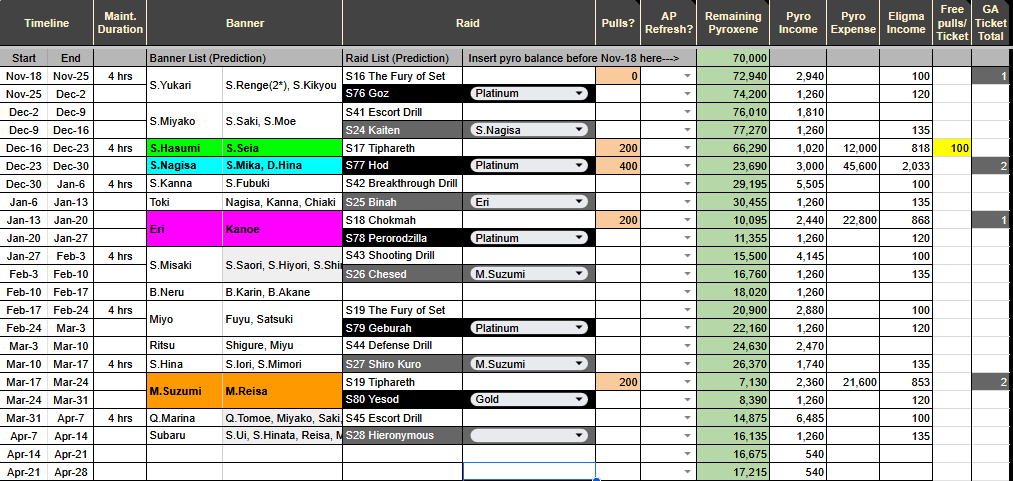Click Pulls 200 cell in S18 Chokmah row
The width and height of the screenshot is (1013, 481).
tap(618, 220)
